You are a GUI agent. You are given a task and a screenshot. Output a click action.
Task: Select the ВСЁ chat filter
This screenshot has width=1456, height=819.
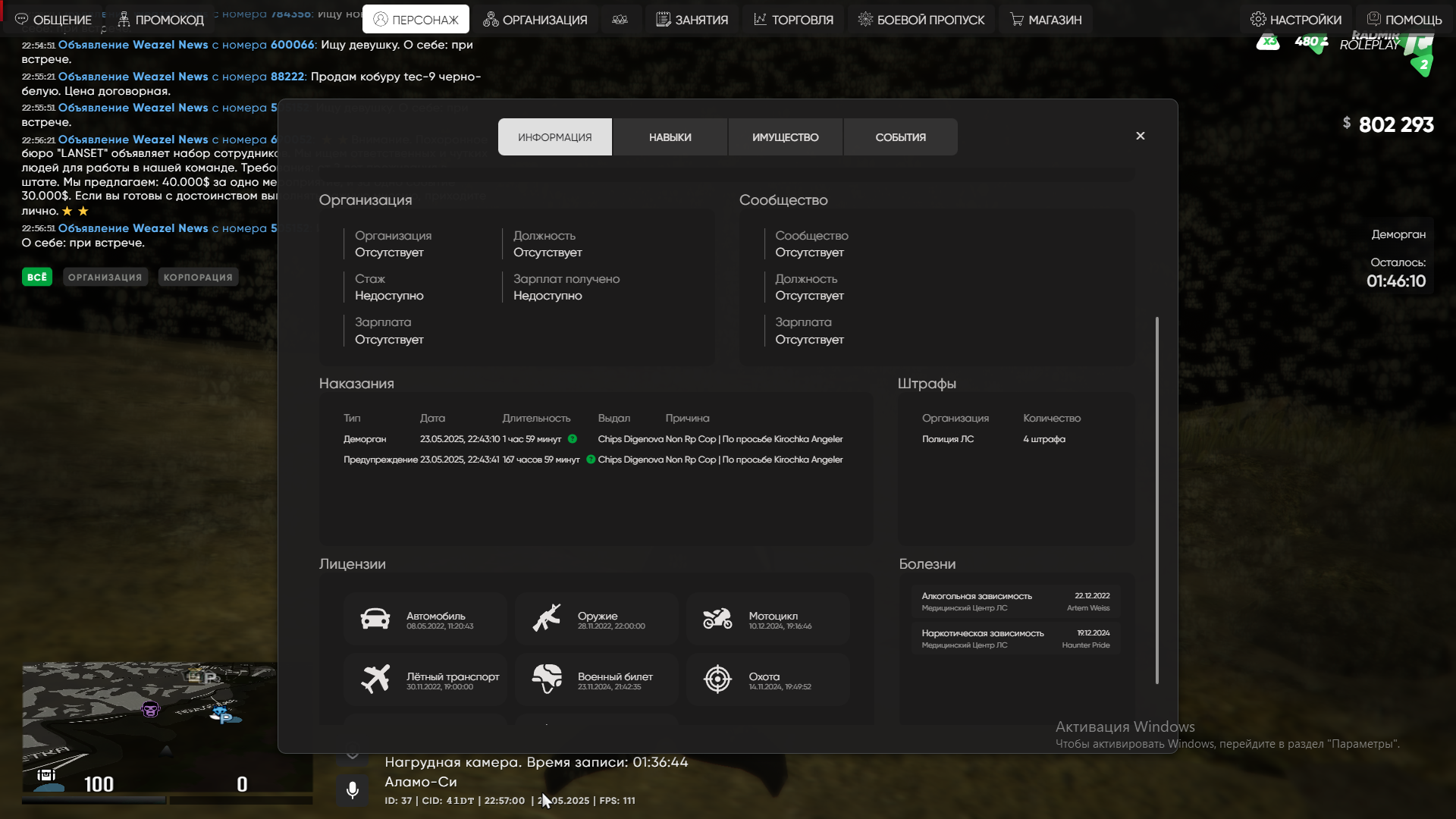pos(37,277)
